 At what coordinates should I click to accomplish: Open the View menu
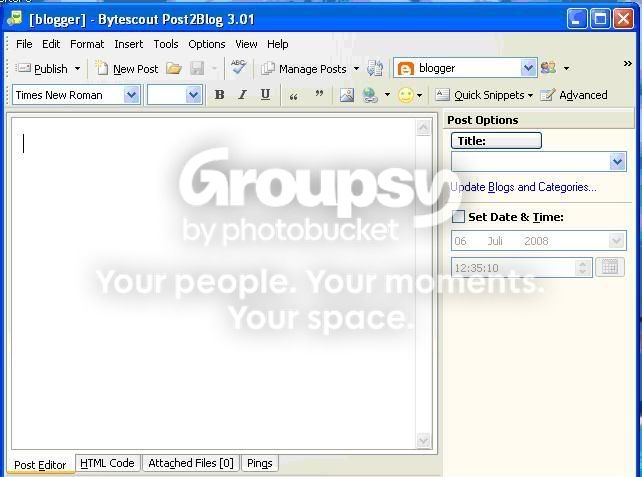pos(246,44)
